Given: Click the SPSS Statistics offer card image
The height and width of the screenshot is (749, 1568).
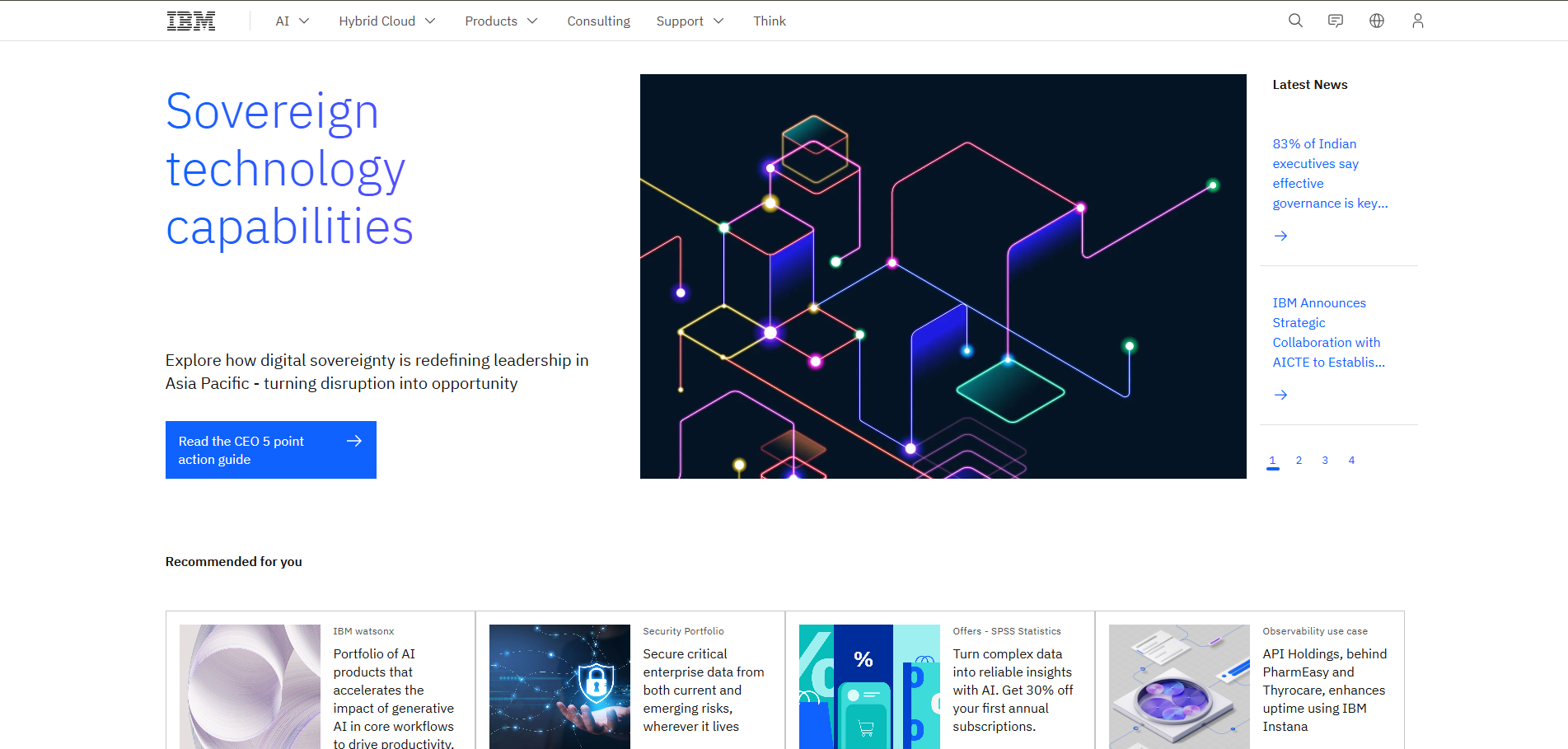Looking at the screenshot, I should click(869, 686).
